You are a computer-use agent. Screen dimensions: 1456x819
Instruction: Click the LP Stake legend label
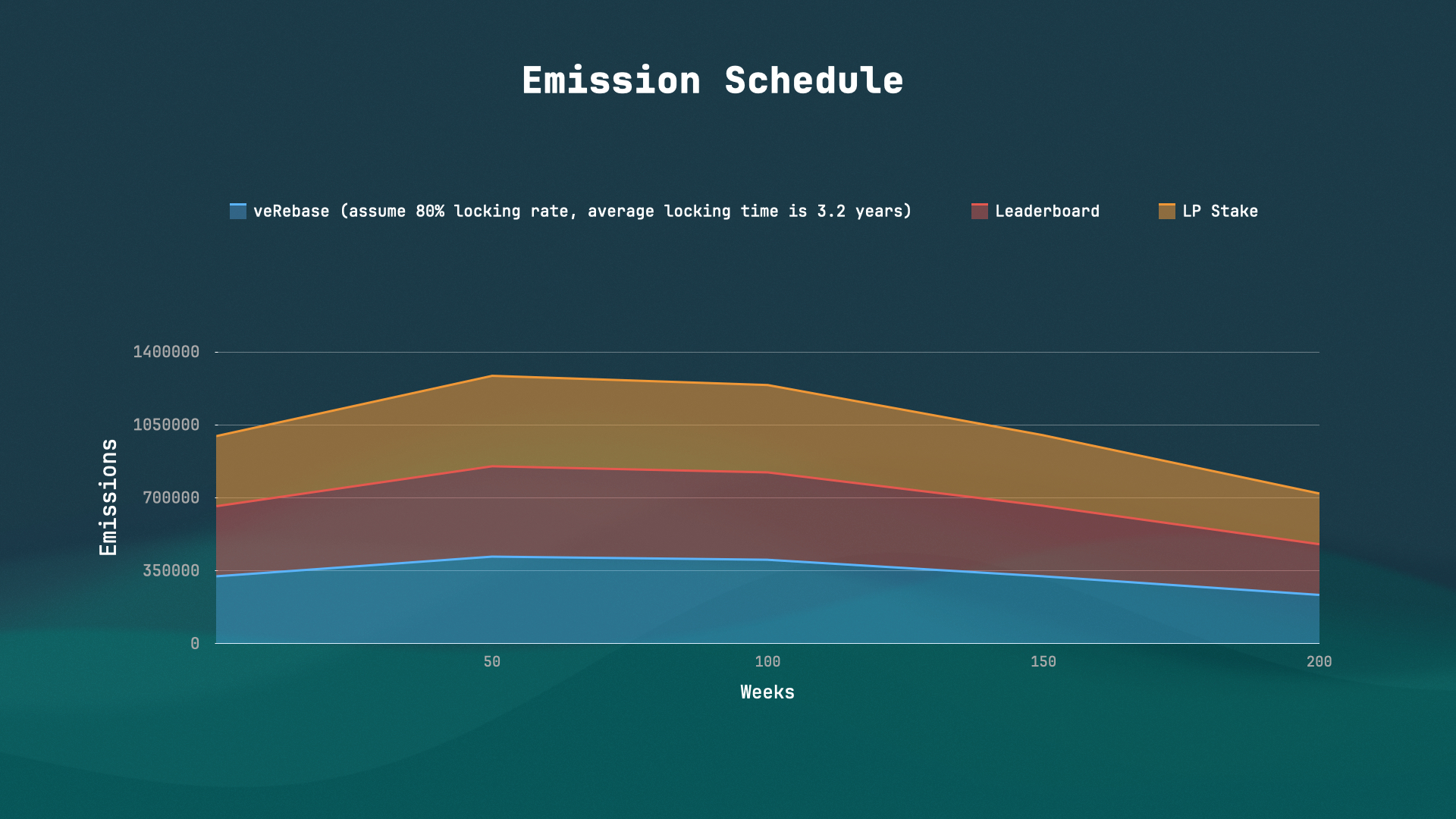click(1219, 212)
